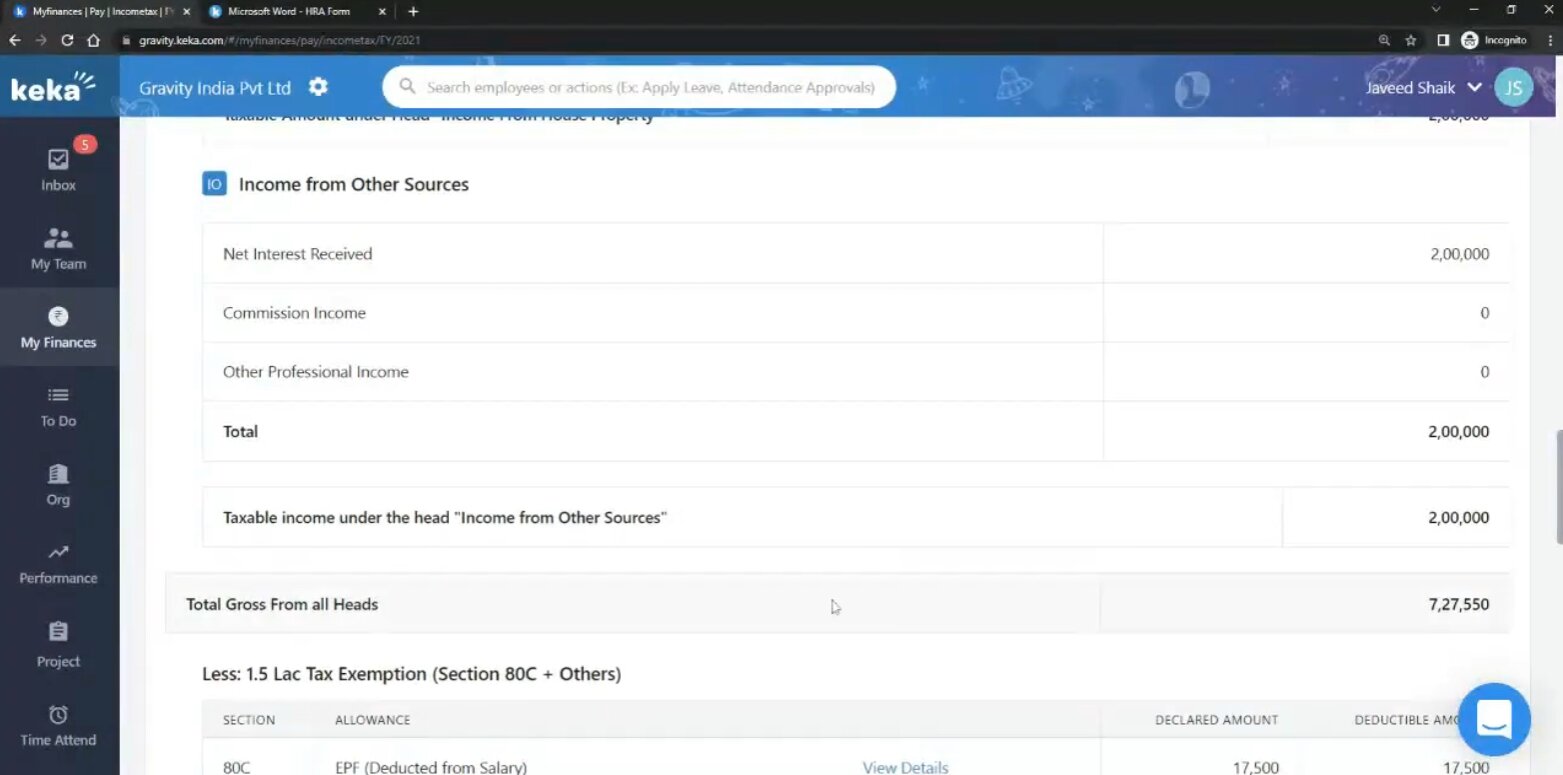Click the Keka logo

tap(52, 88)
